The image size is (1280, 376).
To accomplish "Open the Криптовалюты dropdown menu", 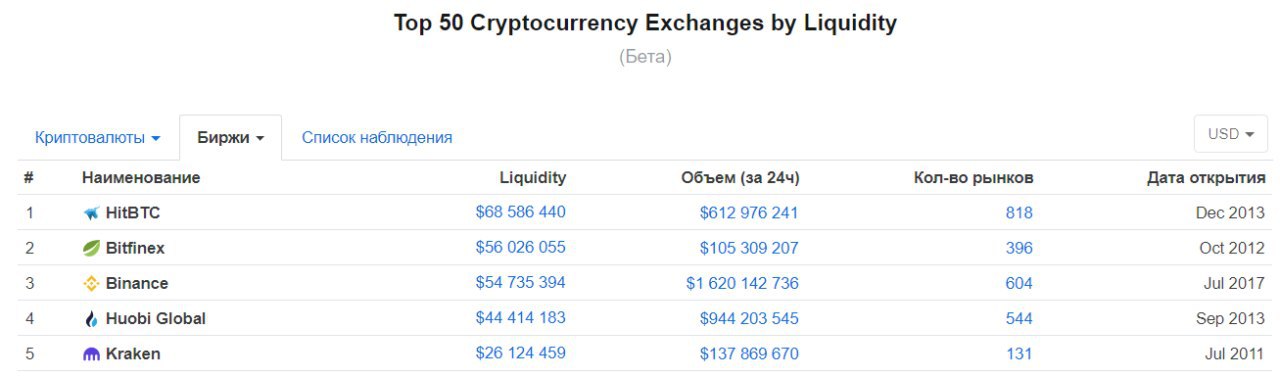I will coord(97,138).
